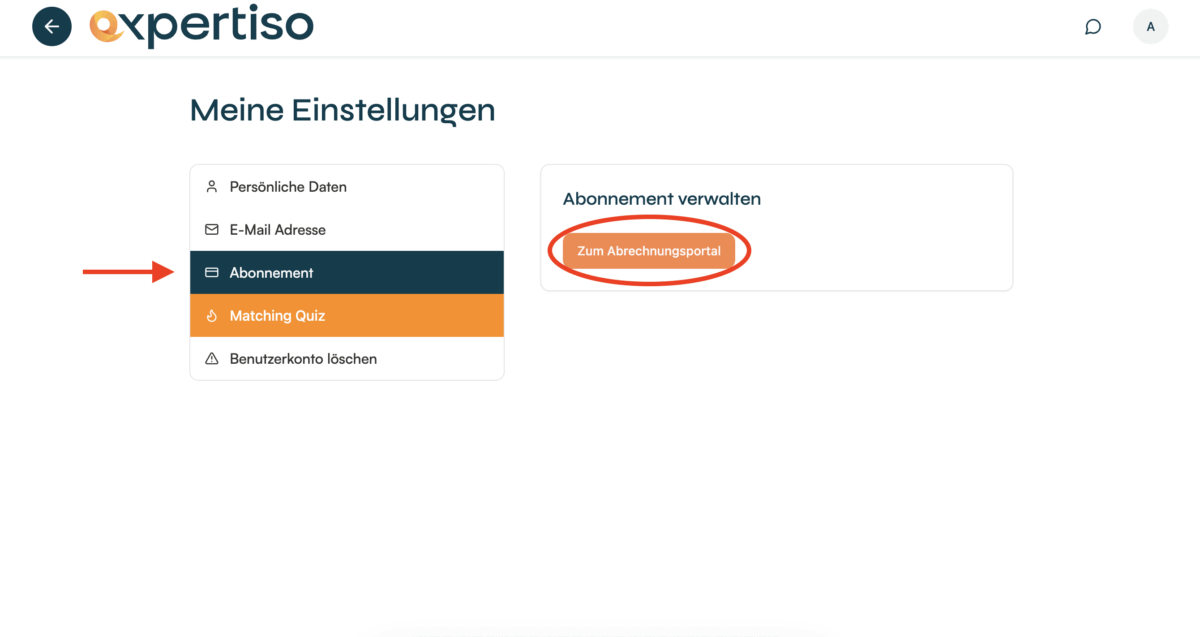Image resolution: width=1200 pixels, height=637 pixels.
Task: Click the "Abonnement verwalten" heading
Action: coord(662,199)
